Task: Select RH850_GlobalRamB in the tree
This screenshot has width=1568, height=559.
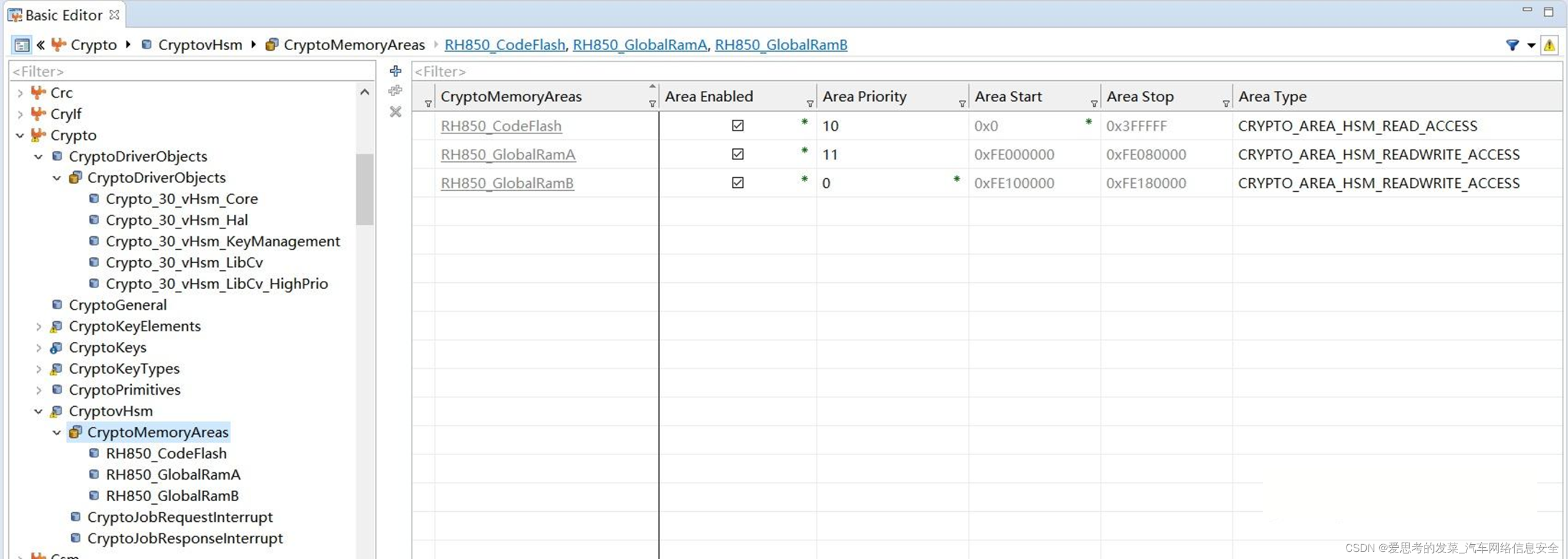Action: pos(172,496)
